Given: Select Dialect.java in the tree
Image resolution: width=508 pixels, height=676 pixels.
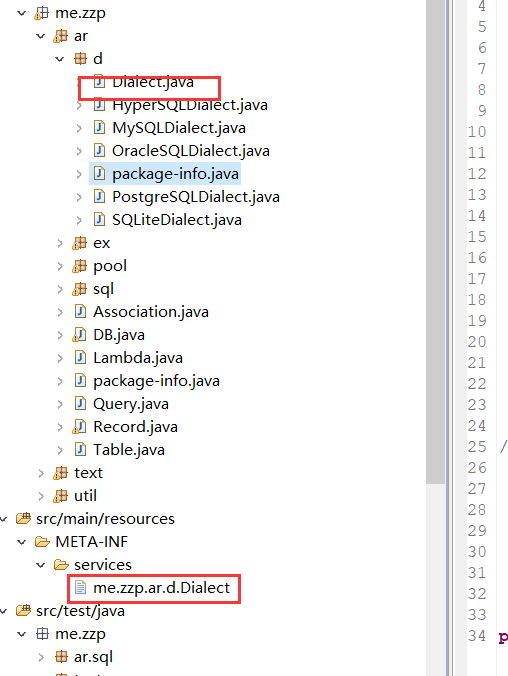Looking at the screenshot, I should point(153,81).
